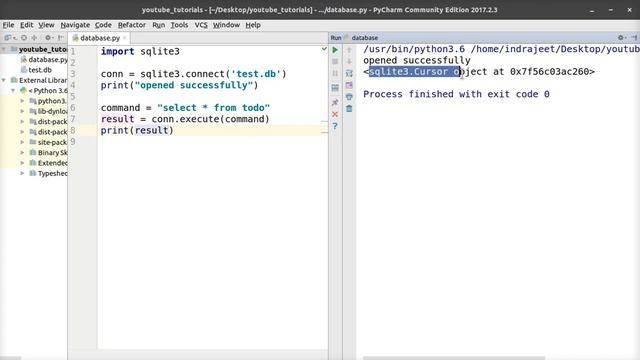Open the Refactor menu

click(x=131, y=25)
